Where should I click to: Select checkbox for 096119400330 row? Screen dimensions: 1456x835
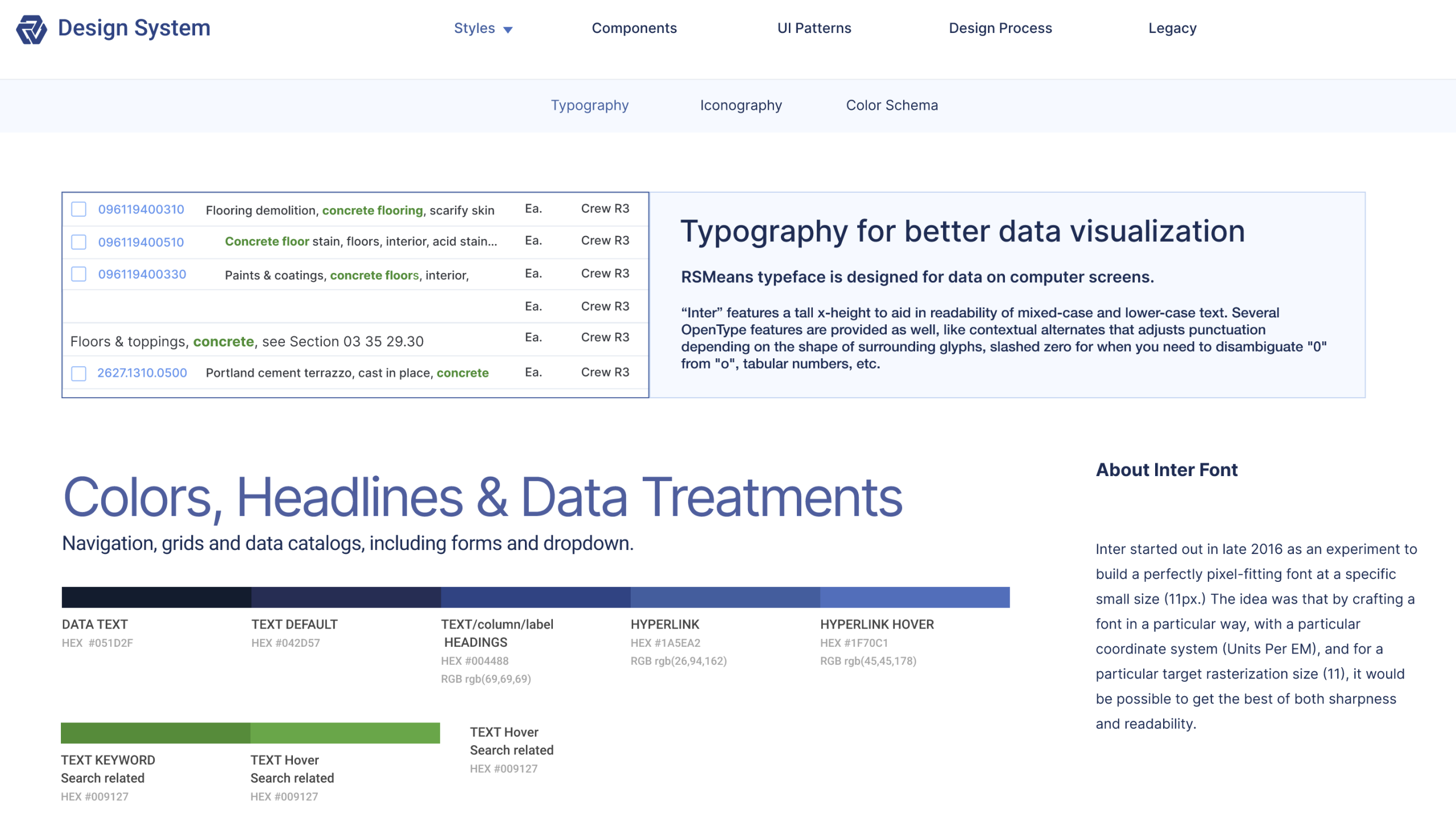(78, 274)
